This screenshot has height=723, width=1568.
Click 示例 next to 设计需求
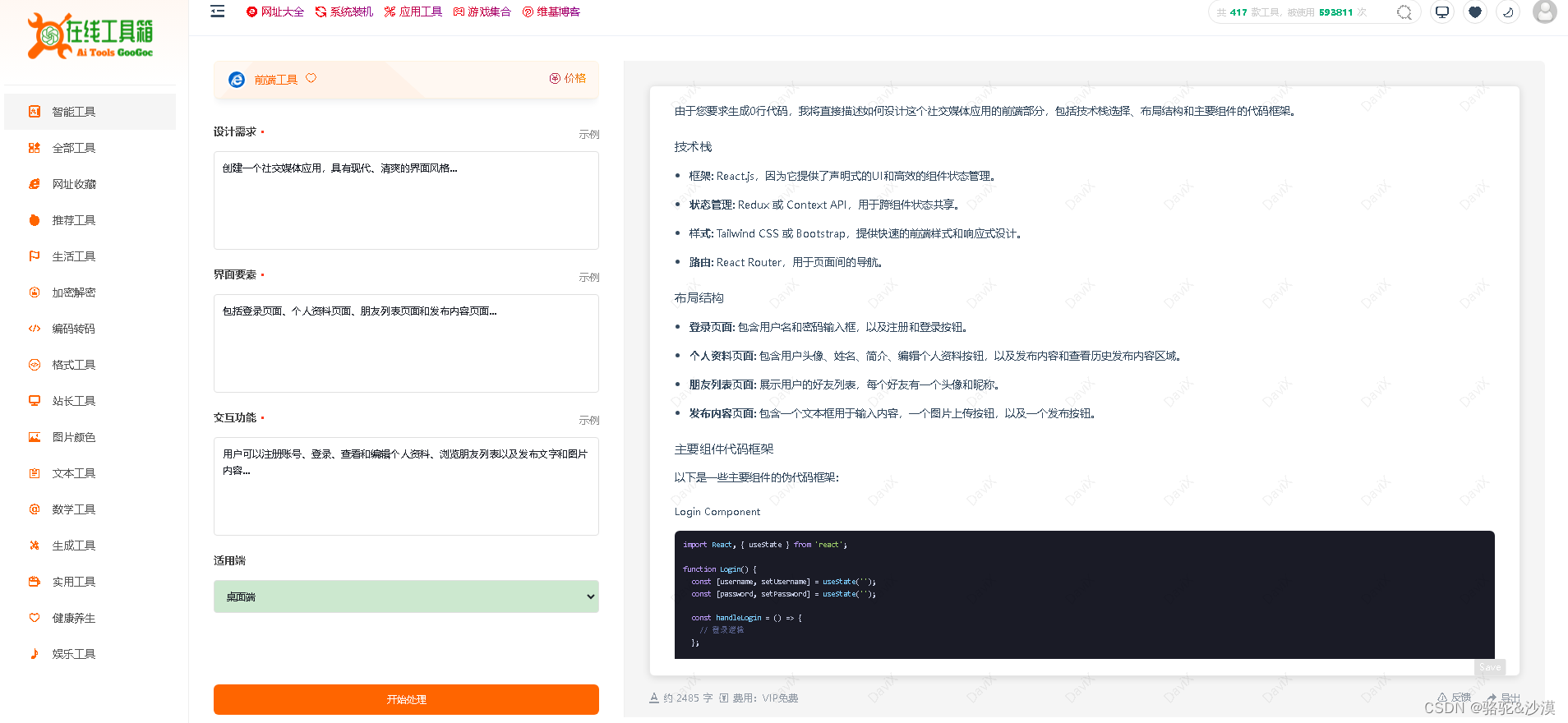589,134
